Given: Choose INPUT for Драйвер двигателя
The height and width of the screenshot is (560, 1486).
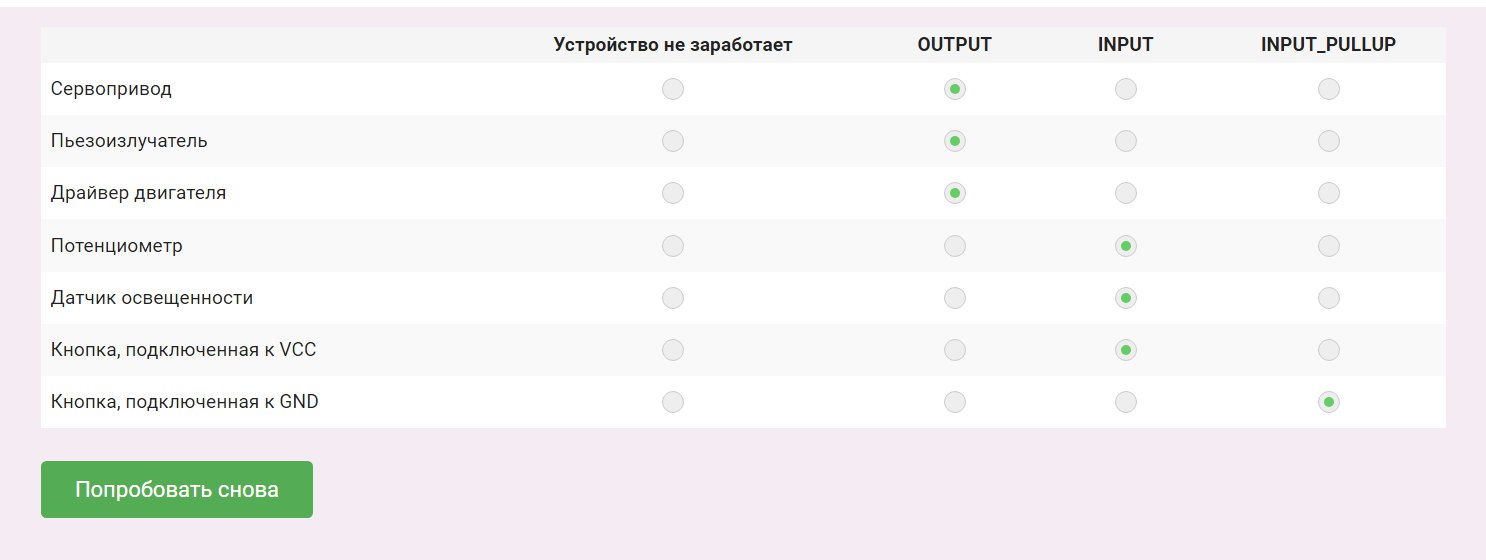Looking at the screenshot, I should coord(1126,193).
